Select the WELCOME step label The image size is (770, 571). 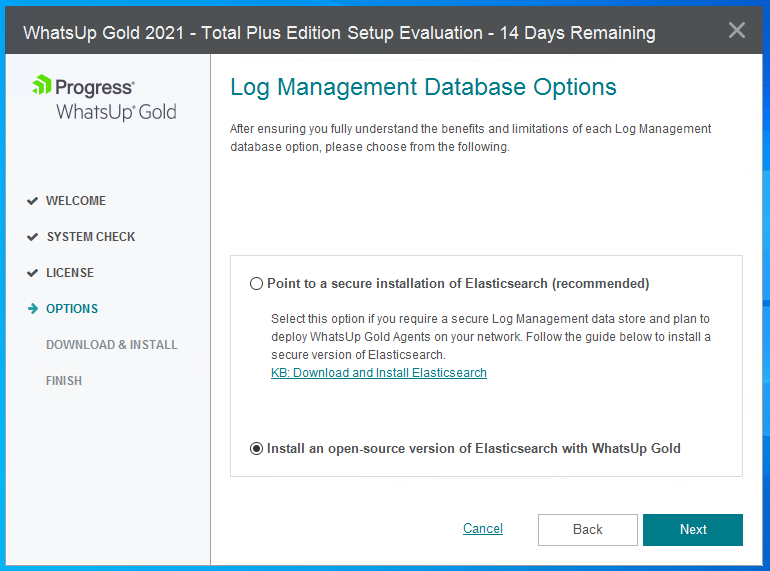tap(76, 201)
